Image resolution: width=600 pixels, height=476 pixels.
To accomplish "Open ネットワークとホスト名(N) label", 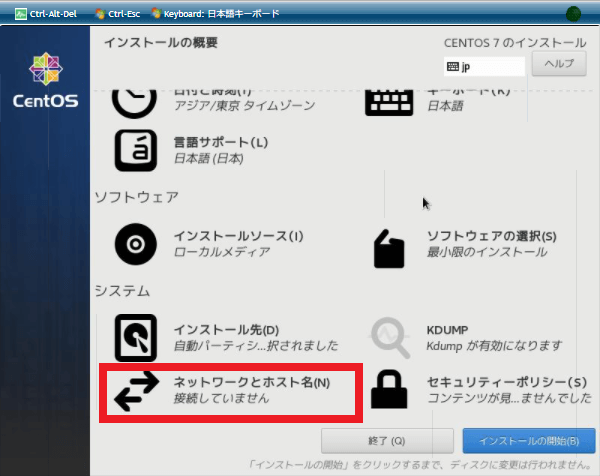I will pyautogui.click(x=252, y=382).
